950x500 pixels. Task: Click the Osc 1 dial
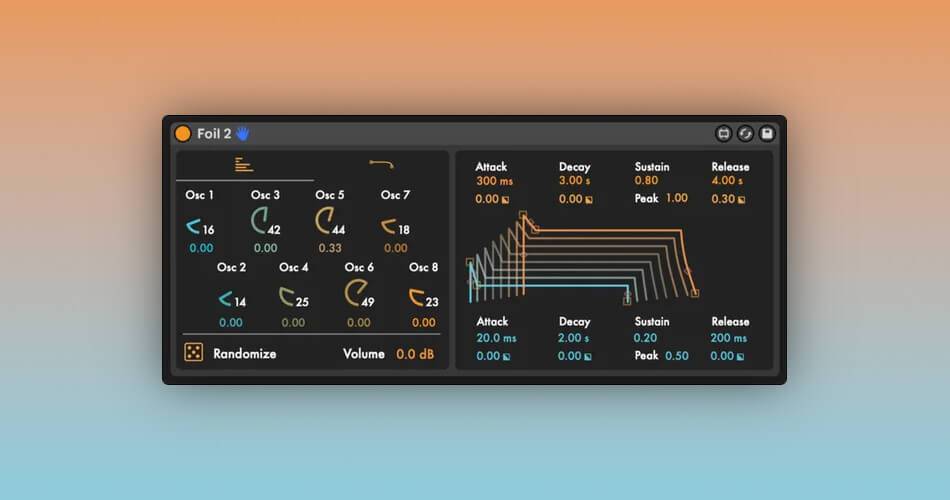point(193,226)
